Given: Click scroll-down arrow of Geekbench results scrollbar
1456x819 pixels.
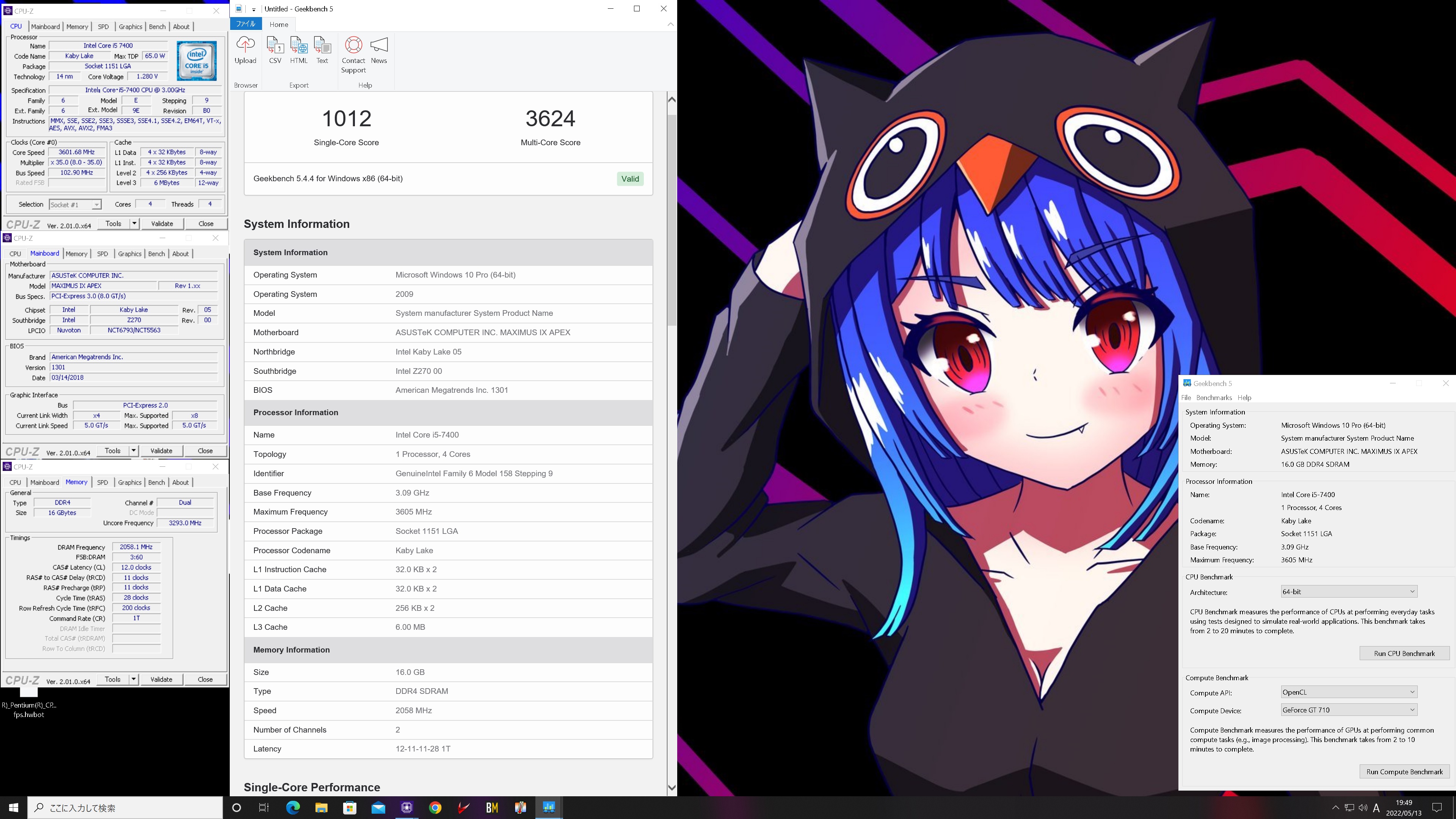Looking at the screenshot, I should pos(672,788).
